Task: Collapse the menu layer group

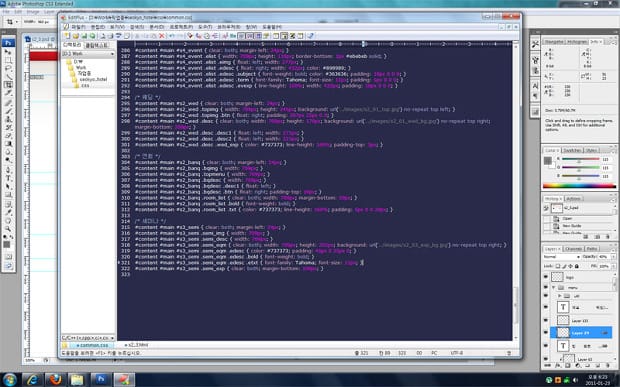Action: (554, 287)
